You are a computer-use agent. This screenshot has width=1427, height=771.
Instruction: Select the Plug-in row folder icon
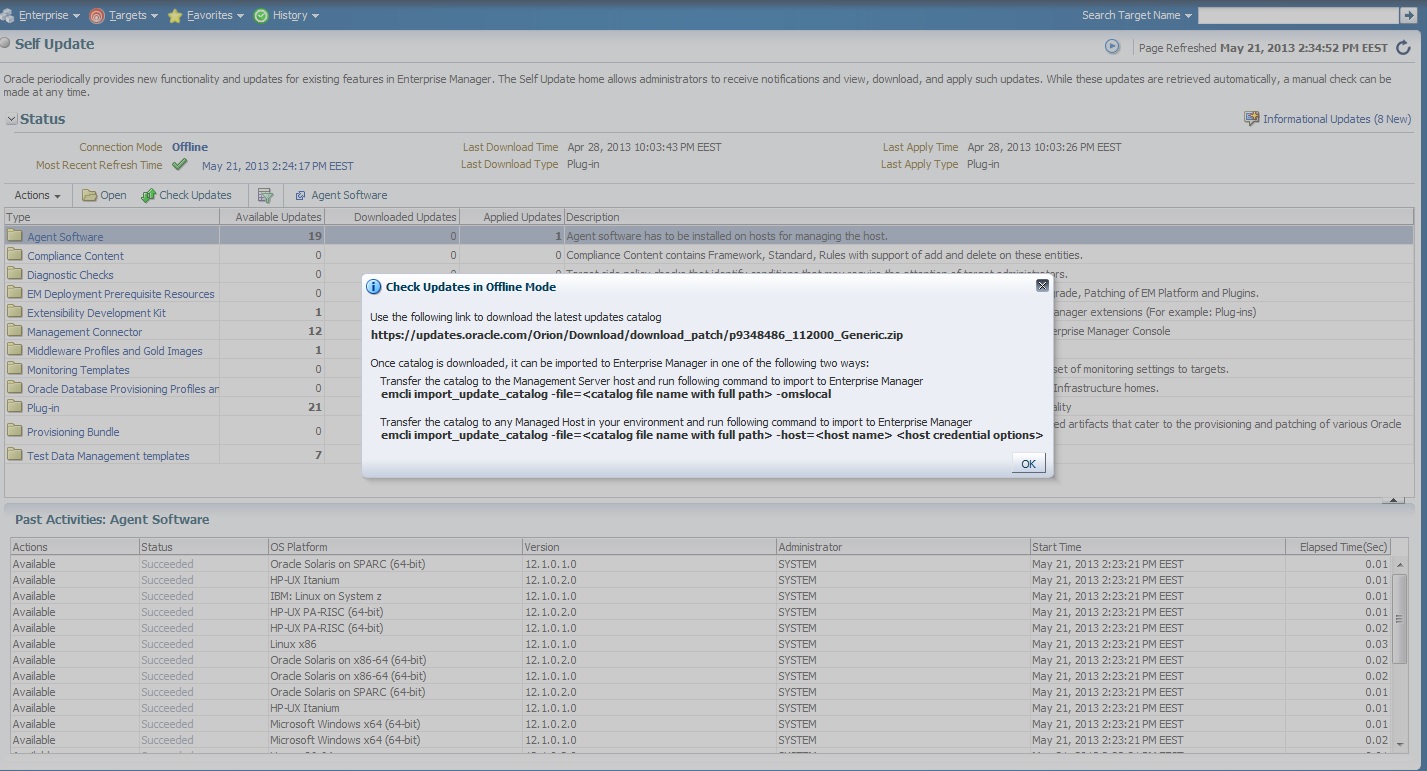[x=14, y=407]
